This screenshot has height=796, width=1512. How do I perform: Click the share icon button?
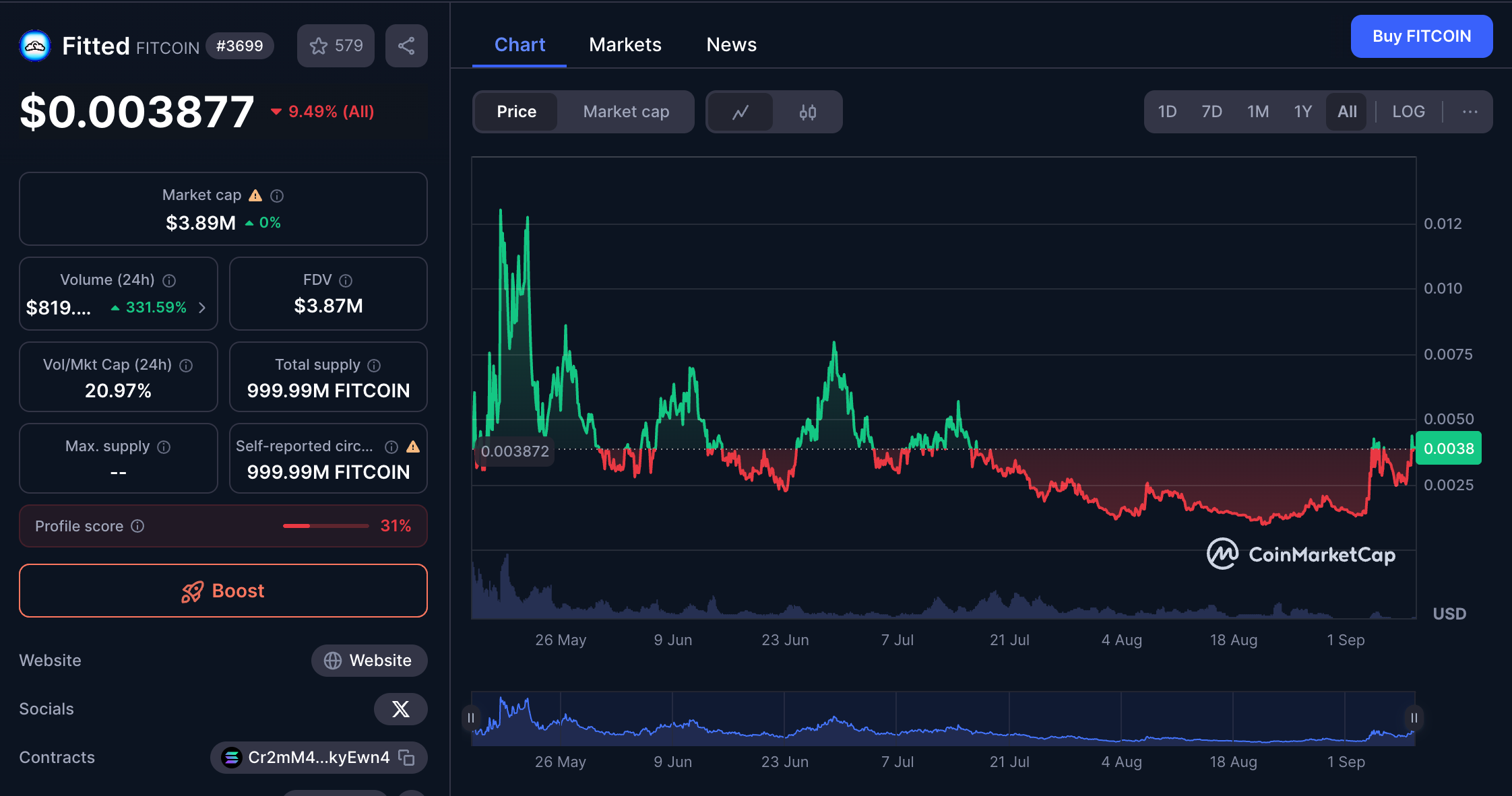click(x=406, y=46)
